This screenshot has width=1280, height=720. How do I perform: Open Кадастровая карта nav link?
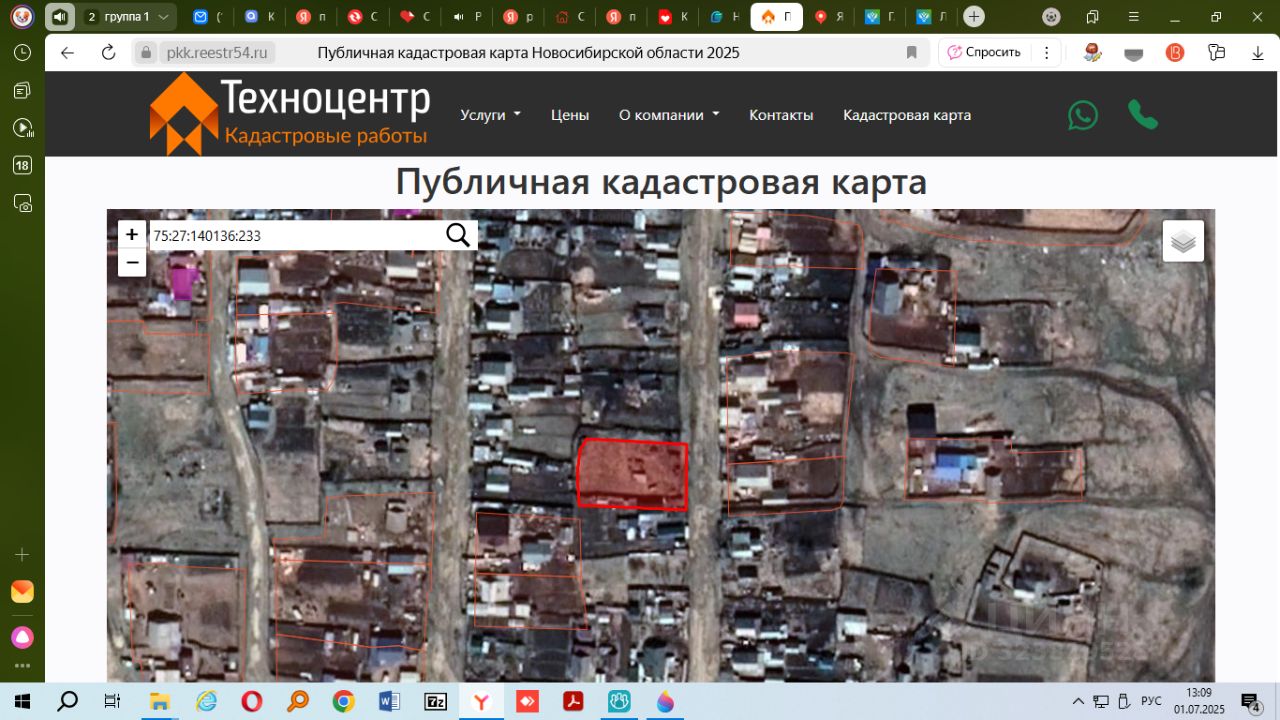(x=907, y=115)
